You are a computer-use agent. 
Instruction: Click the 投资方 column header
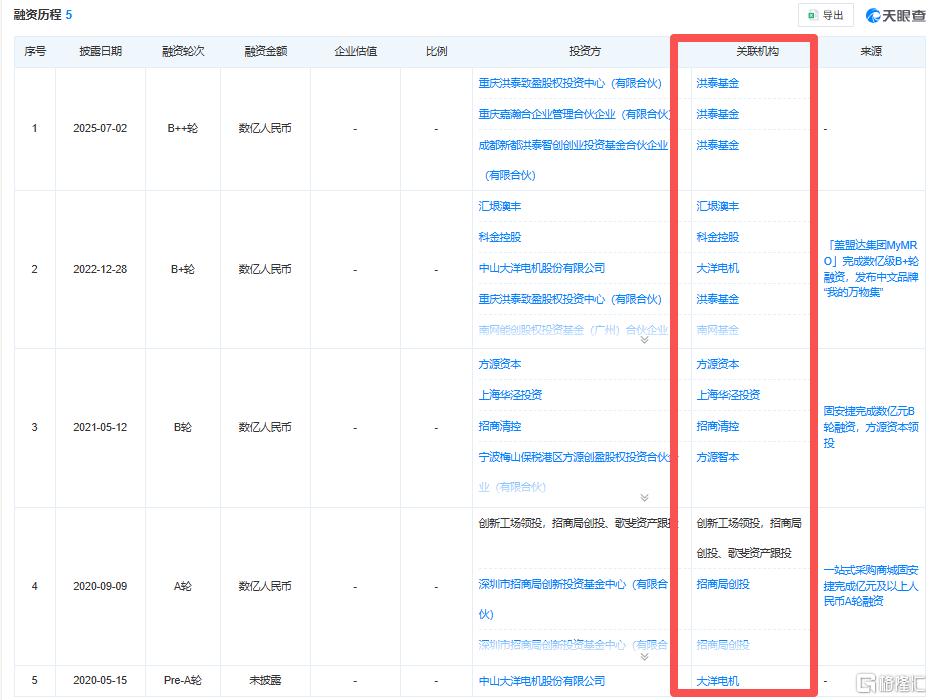pyautogui.click(x=585, y=51)
